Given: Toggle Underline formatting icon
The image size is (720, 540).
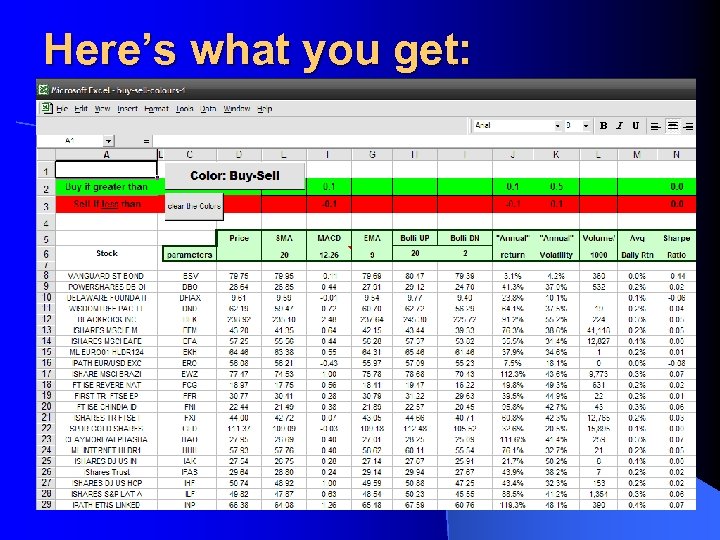Looking at the screenshot, I should [x=636, y=125].
